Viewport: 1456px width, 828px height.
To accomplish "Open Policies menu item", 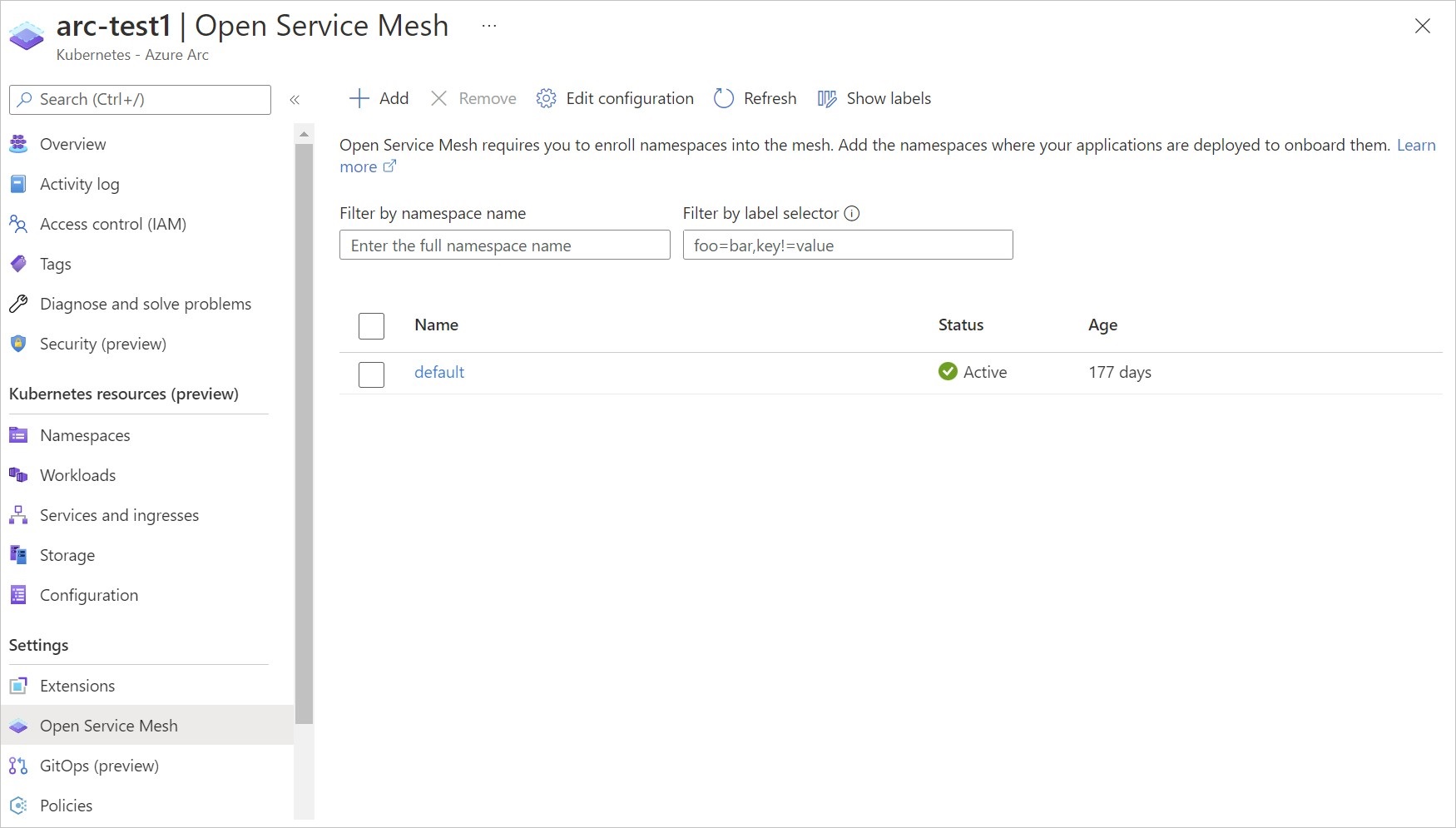I will coord(66,806).
